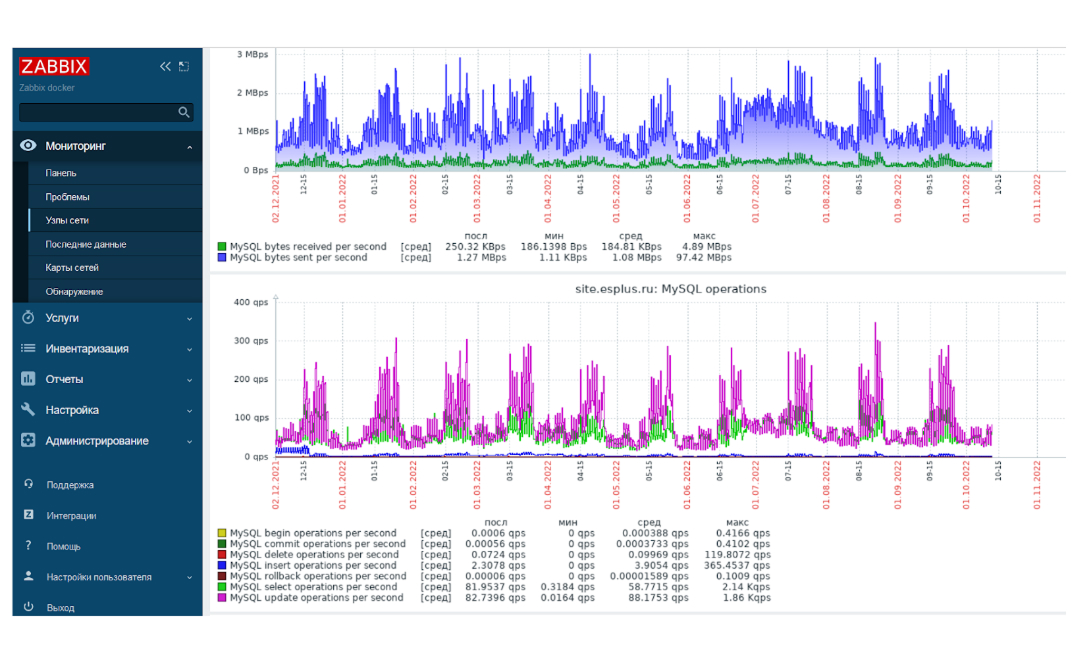
Task: Click the list icon for Инвентаризация
Action: 28,348
